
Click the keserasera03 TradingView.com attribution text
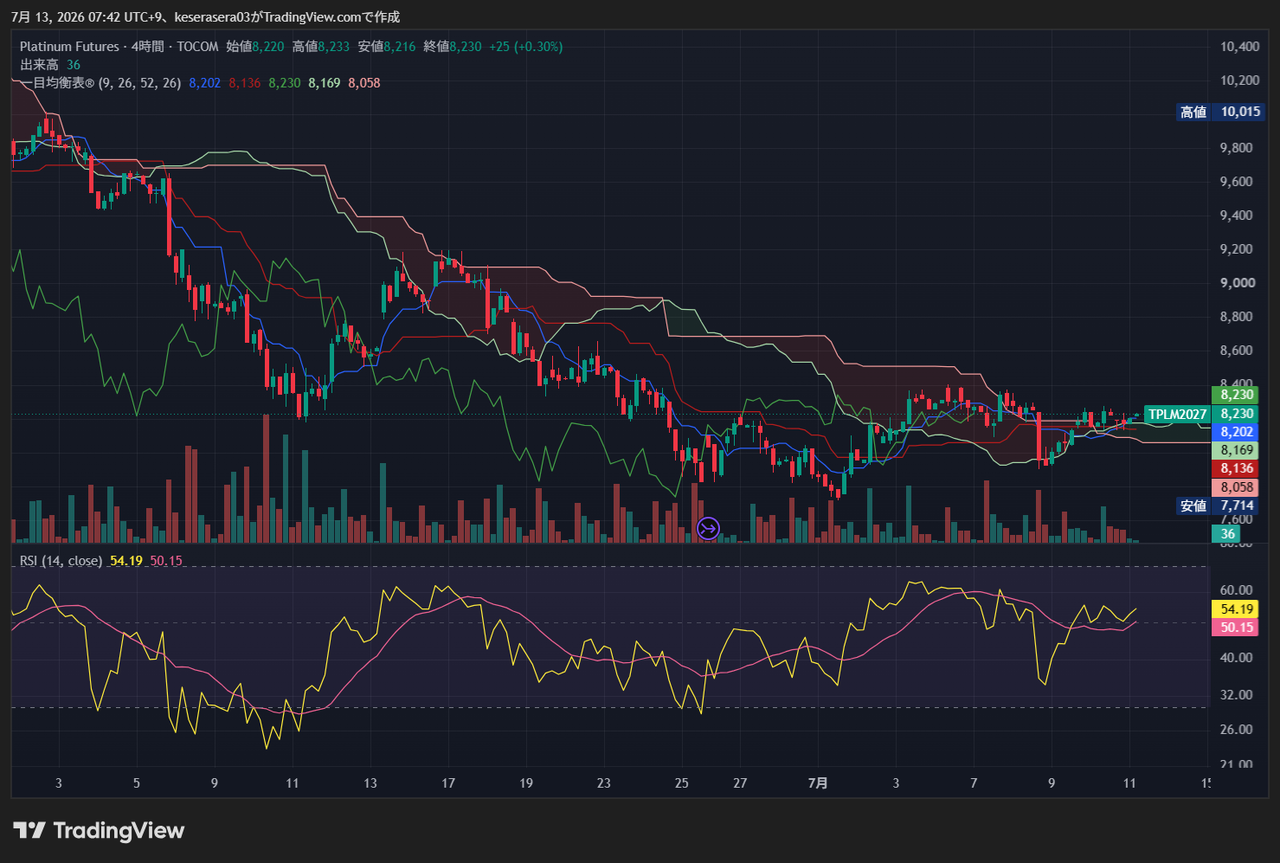coord(286,17)
